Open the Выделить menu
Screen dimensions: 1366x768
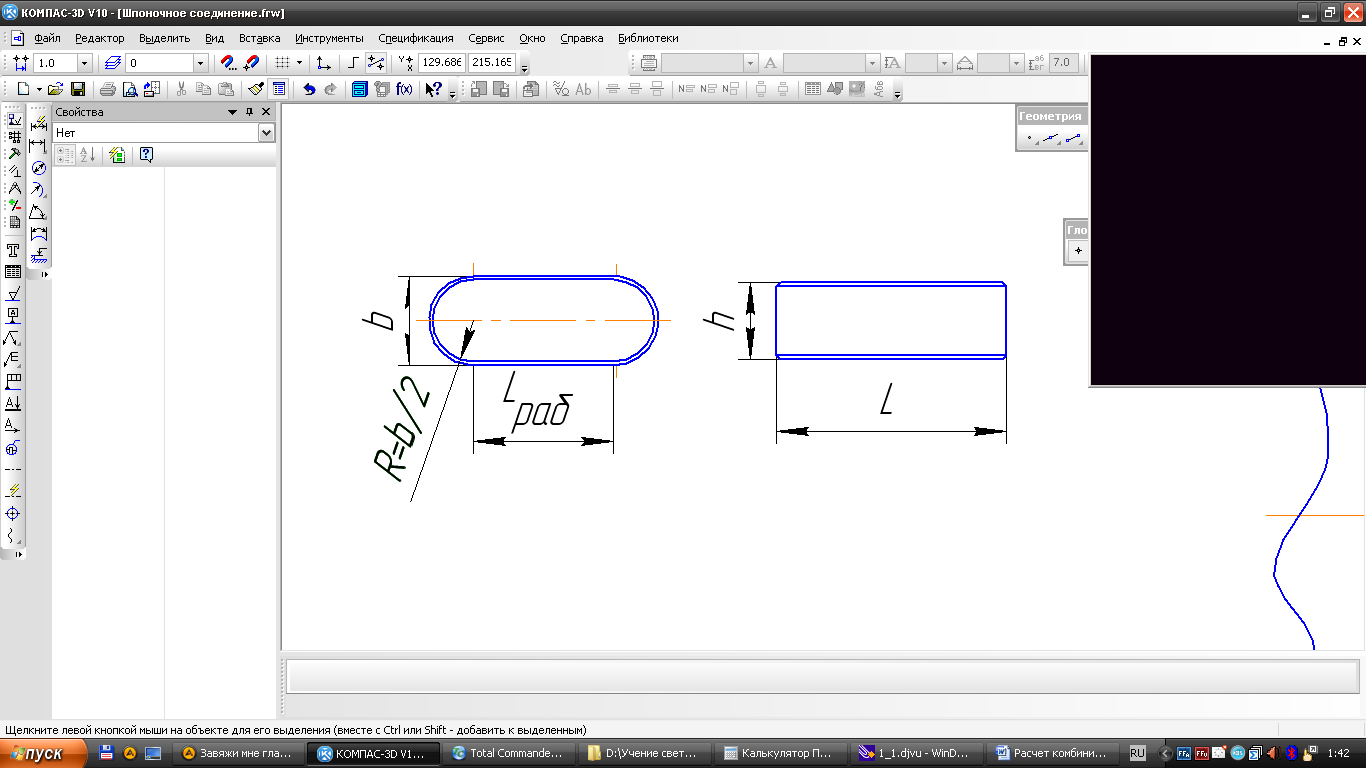click(x=165, y=38)
